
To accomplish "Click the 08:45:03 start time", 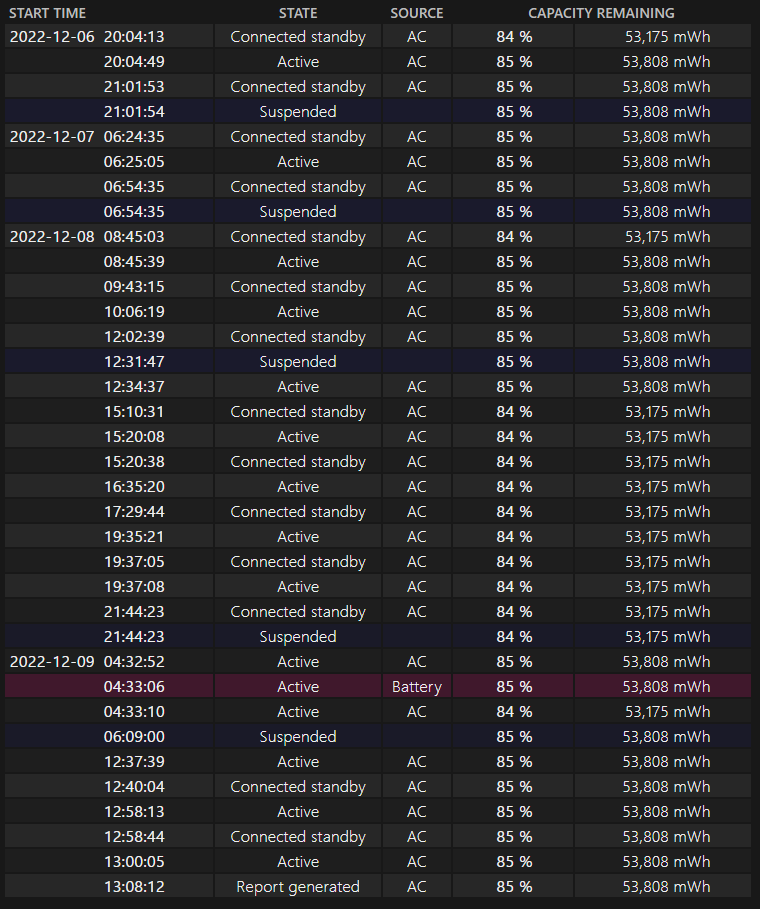I will coord(134,237).
